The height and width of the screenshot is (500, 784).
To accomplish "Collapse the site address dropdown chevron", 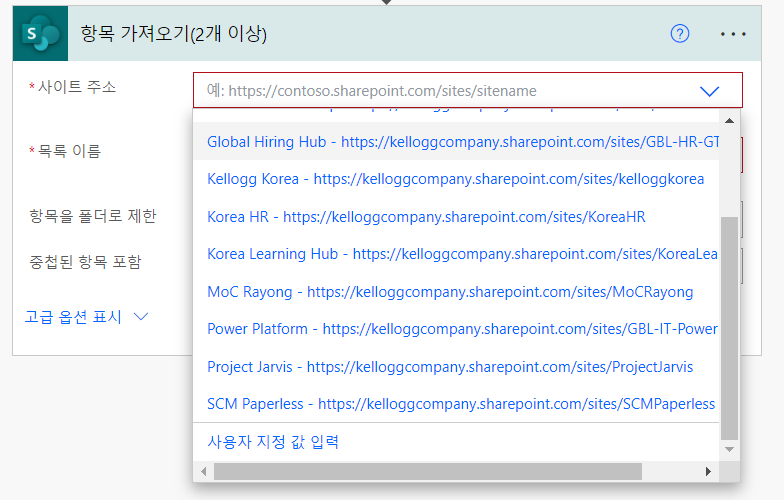I will pos(709,91).
